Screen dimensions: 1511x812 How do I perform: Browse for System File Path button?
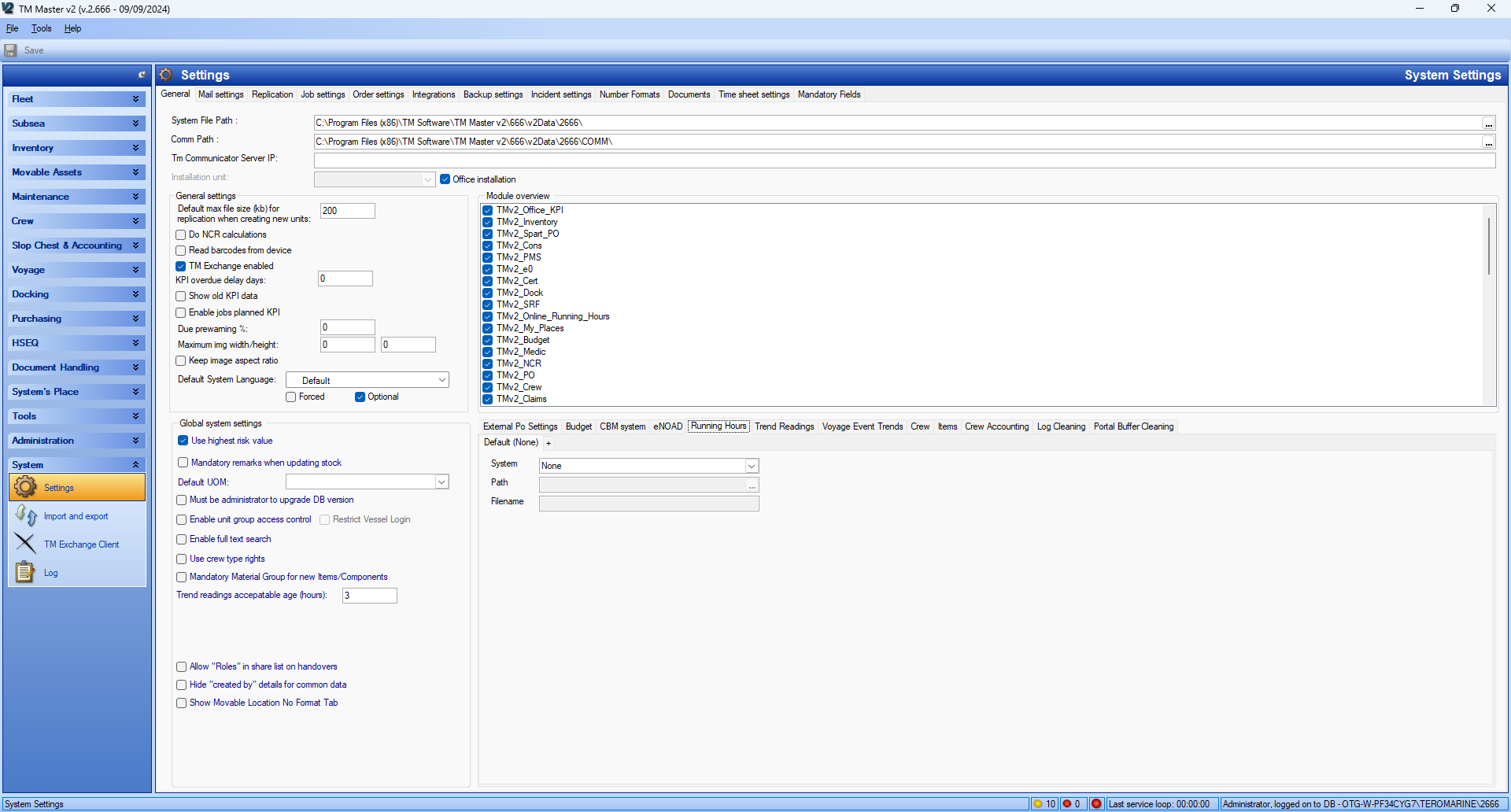click(x=1488, y=124)
